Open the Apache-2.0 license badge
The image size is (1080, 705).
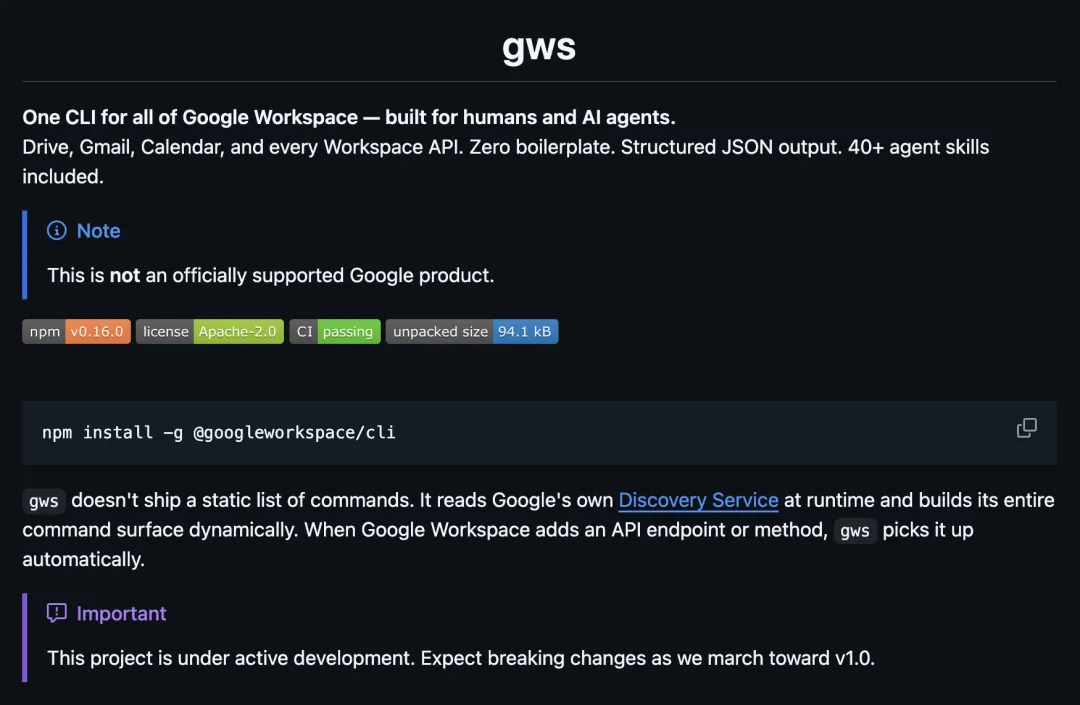(x=210, y=332)
